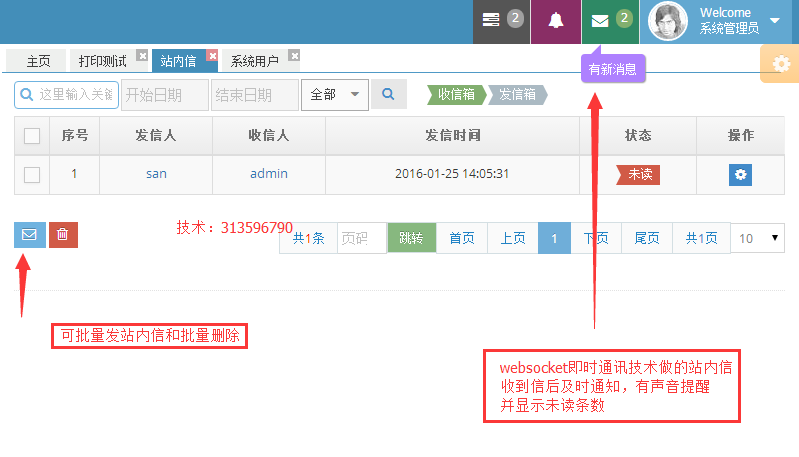
Task: Open the notification bell
Action: (555, 20)
